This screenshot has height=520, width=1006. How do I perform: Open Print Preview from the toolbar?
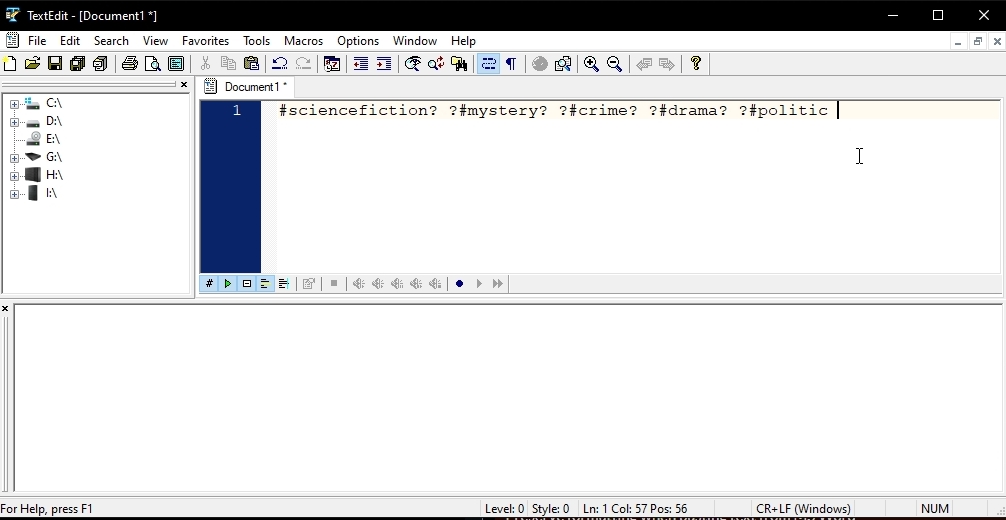[x=153, y=64]
